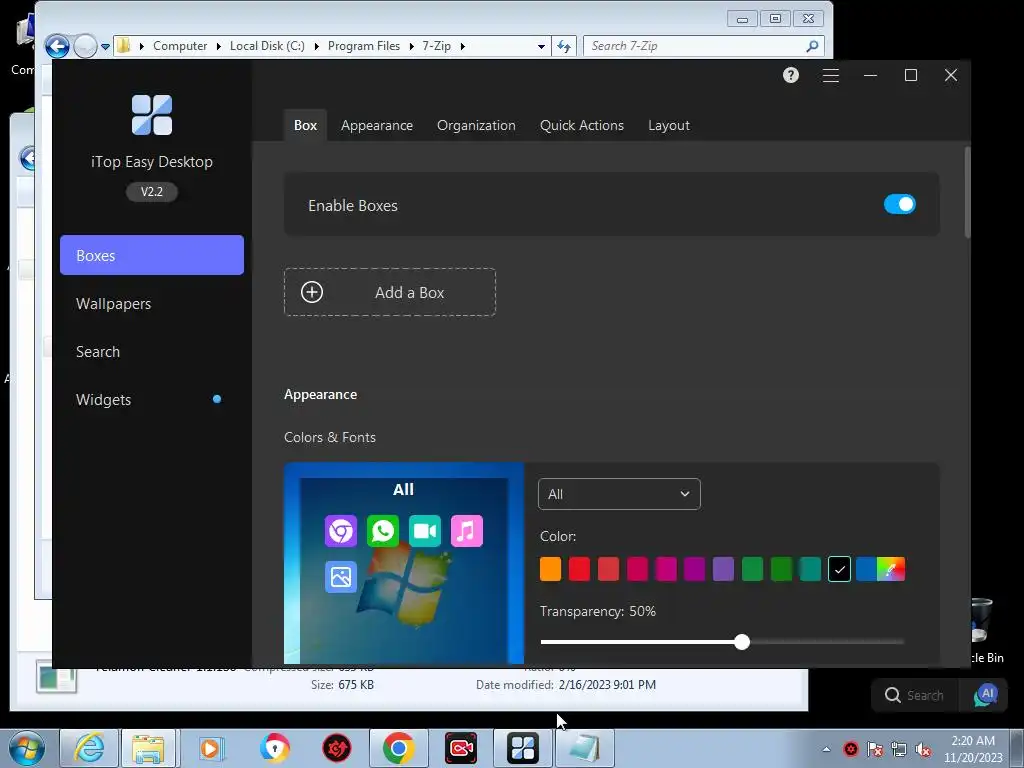The width and height of the screenshot is (1024, 768).
Task: Click the back arrow in 7-Zip Explorer window
Action: 57,46
